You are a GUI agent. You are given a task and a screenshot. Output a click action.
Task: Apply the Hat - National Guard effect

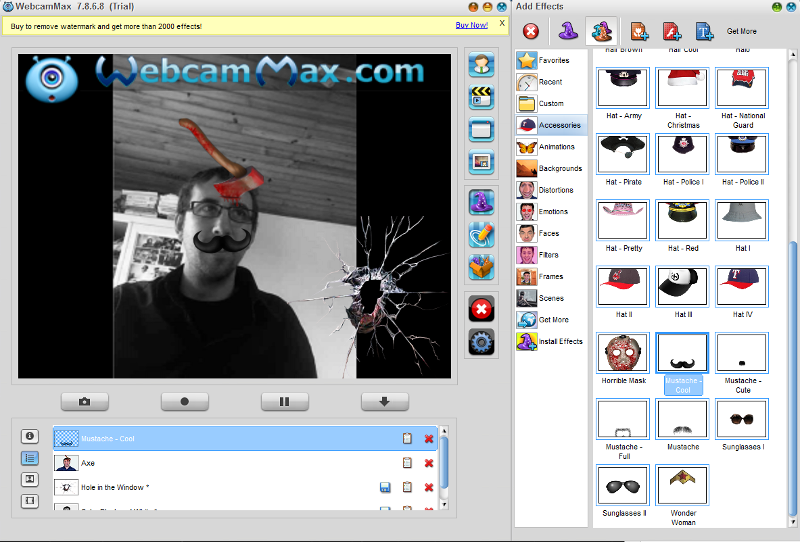point(742,88)
